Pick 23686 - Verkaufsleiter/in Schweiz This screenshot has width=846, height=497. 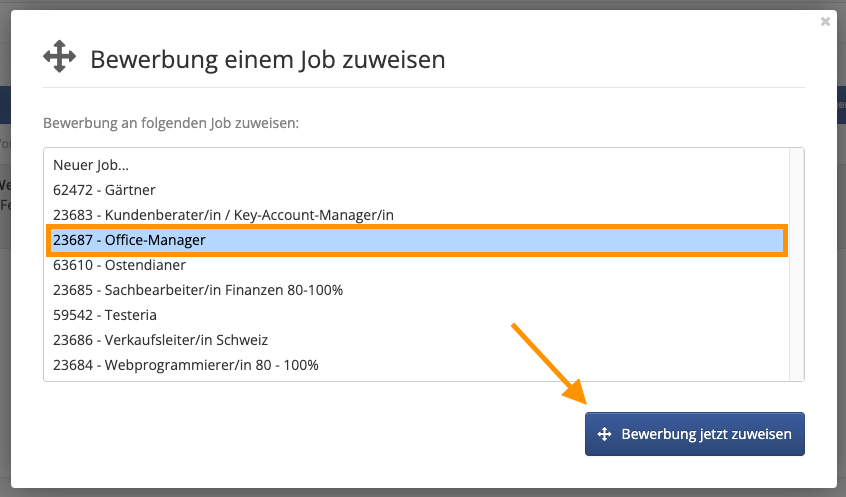pyautogui.click(x=416, y=340)
